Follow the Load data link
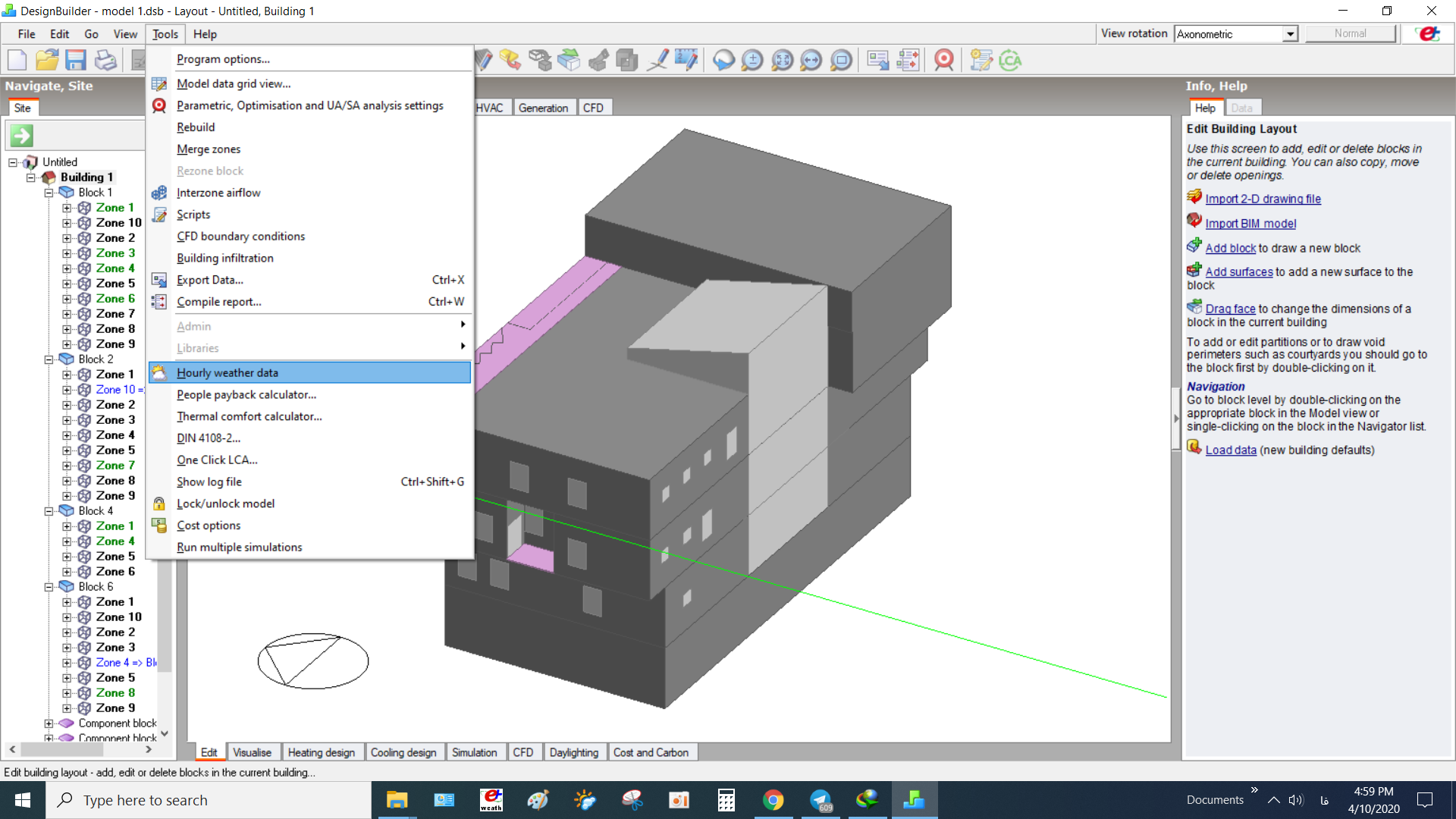Image resolution: width=1456 pixels, height=819 pixels. [x=1230, y=450]
